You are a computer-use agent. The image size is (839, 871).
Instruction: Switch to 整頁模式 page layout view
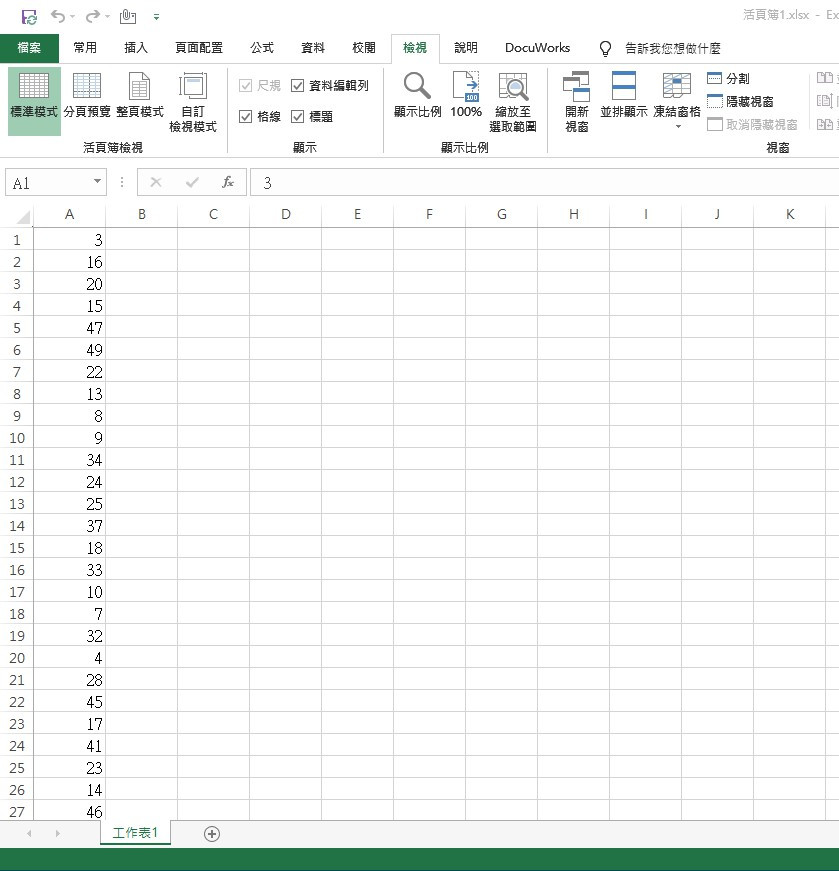139,95
